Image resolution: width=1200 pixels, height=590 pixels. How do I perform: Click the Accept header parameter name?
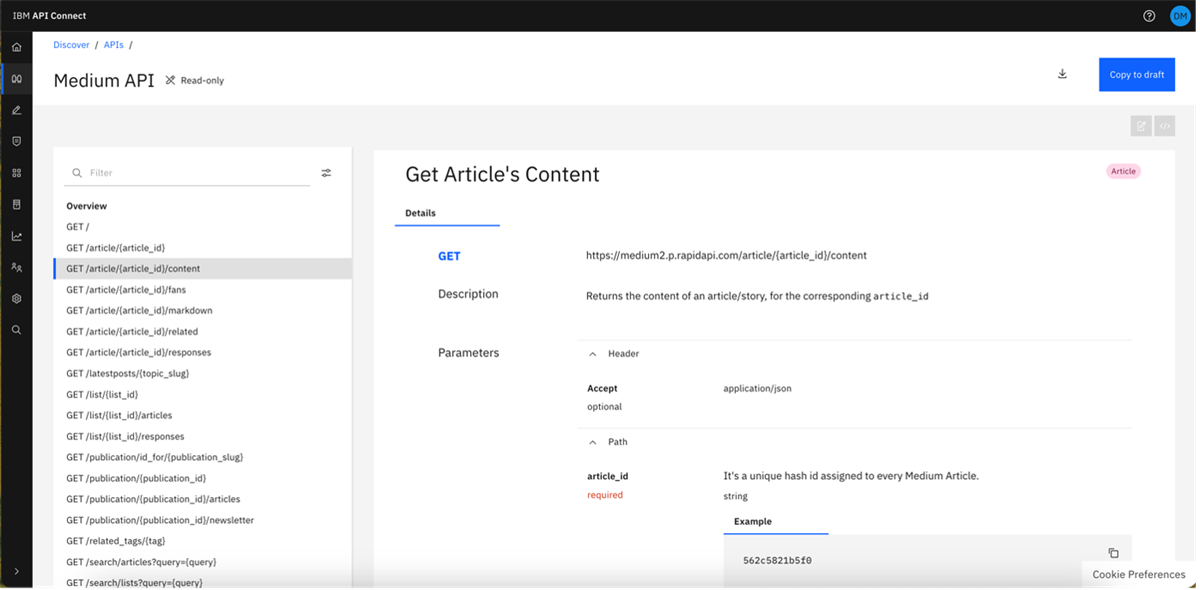pos(602,388)
